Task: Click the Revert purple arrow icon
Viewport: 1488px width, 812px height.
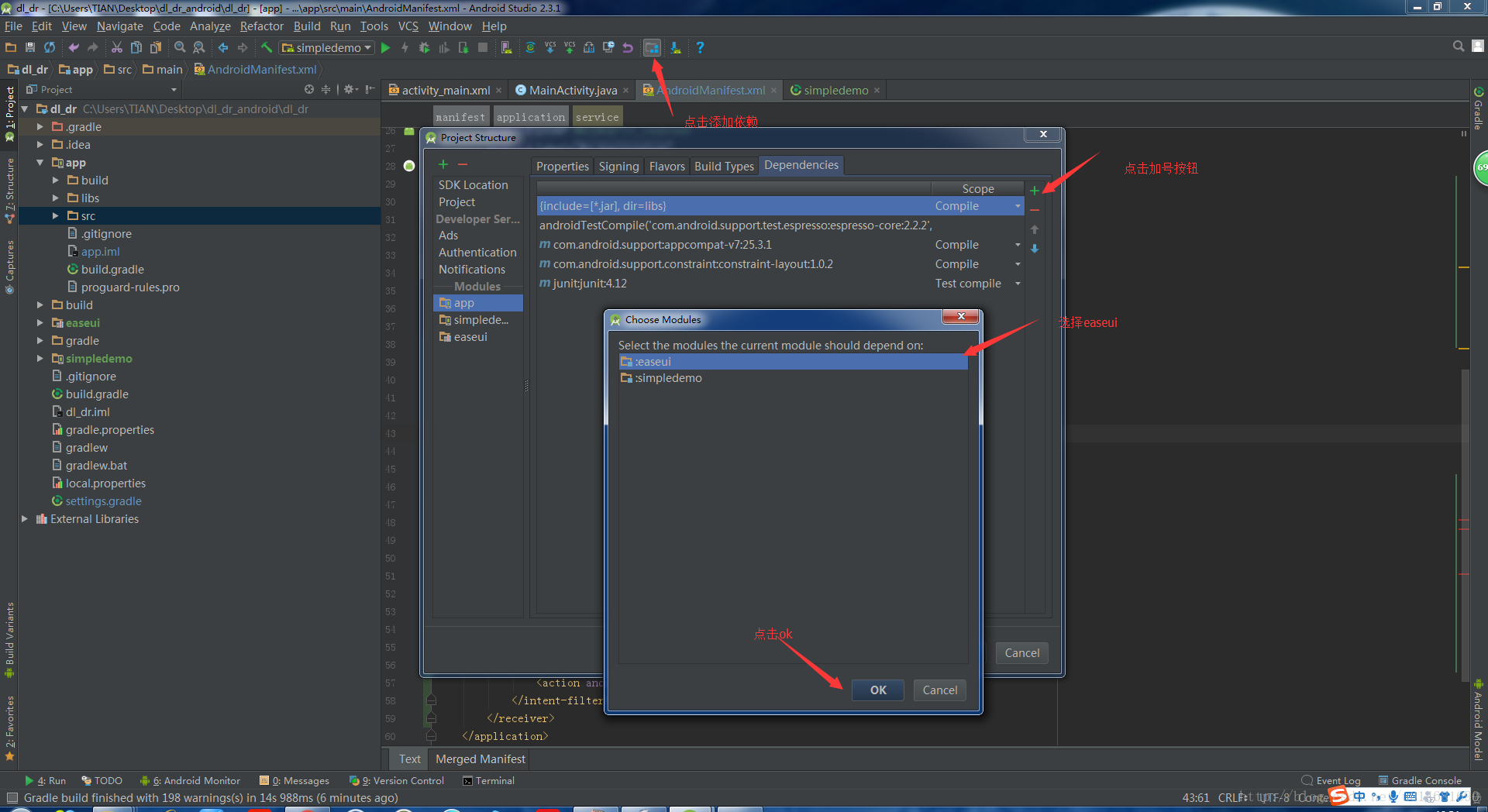Action: [x=628, y=47]
